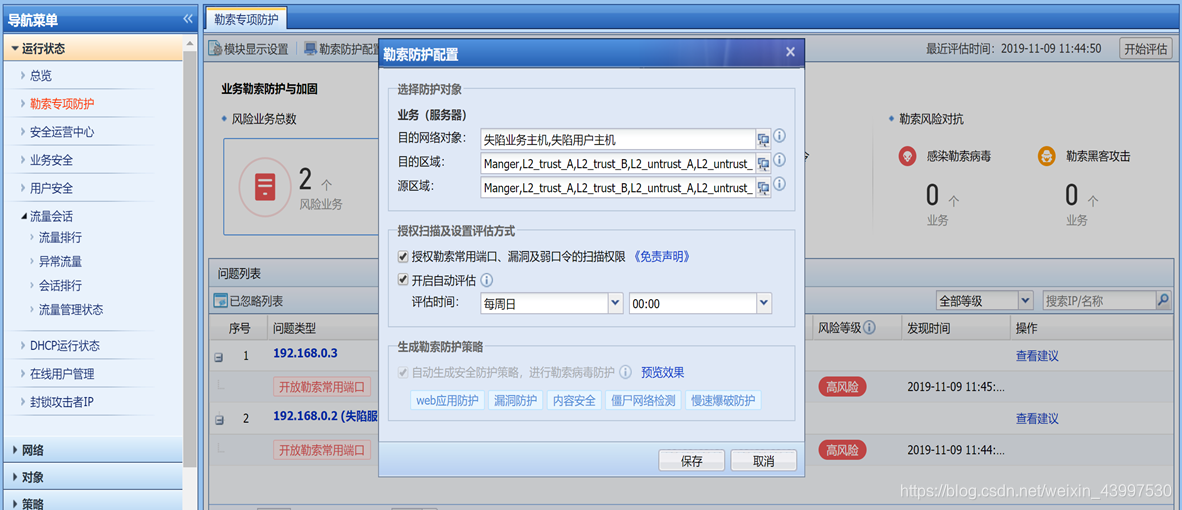Click the 取消 button

764,461
